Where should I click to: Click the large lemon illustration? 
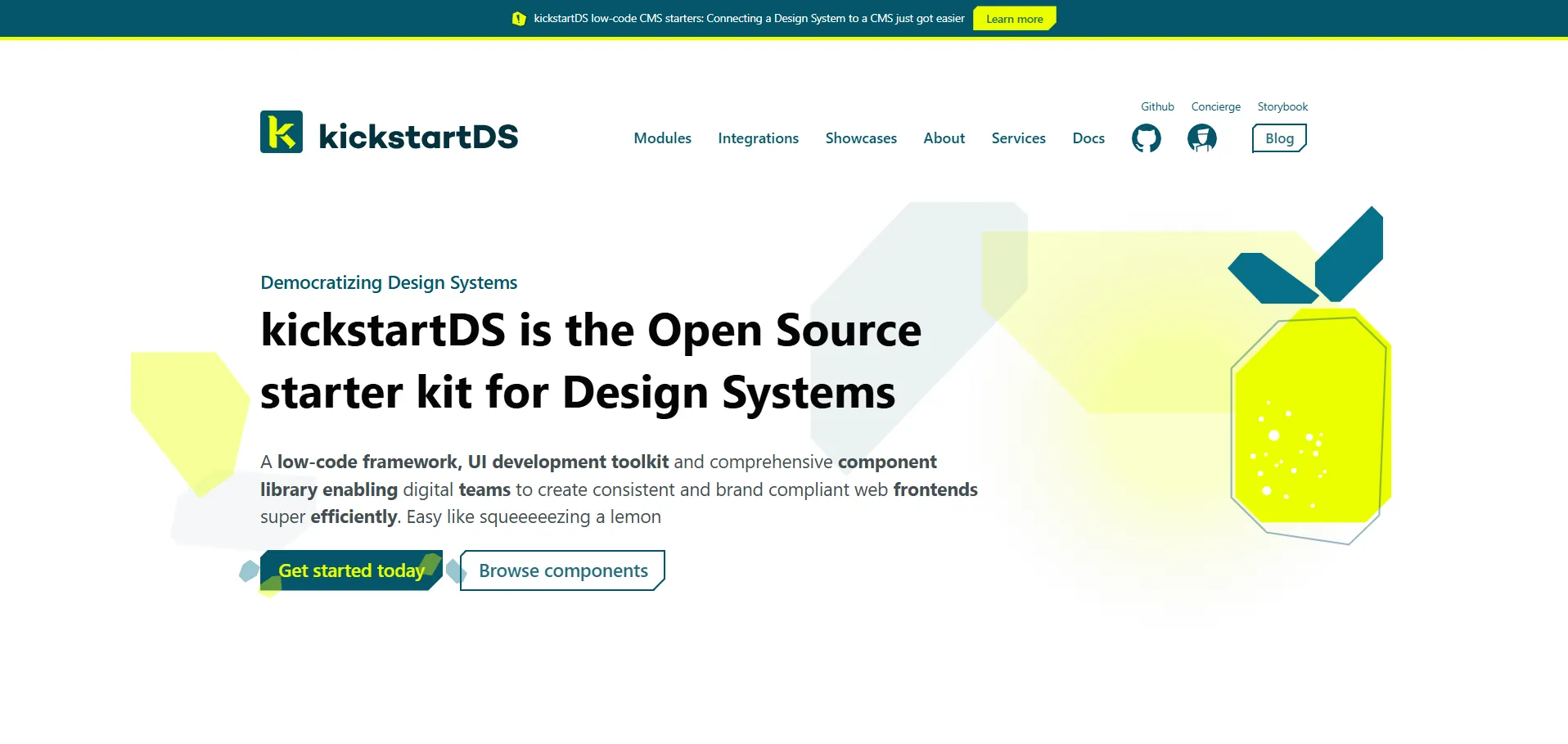[1309, 417]
